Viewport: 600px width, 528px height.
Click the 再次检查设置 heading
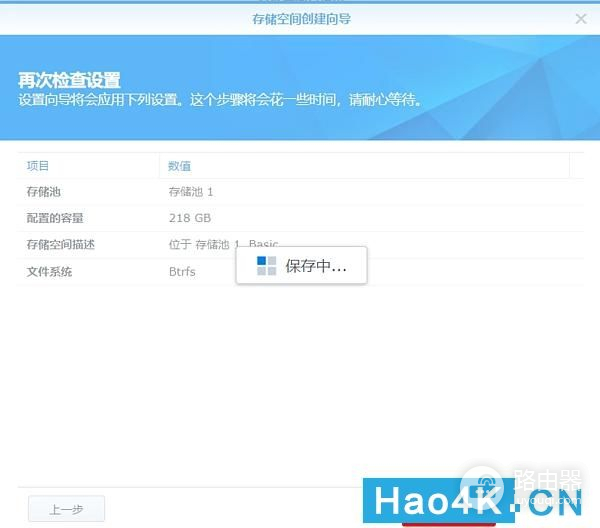pyautogui.click(x=69, y=79)
